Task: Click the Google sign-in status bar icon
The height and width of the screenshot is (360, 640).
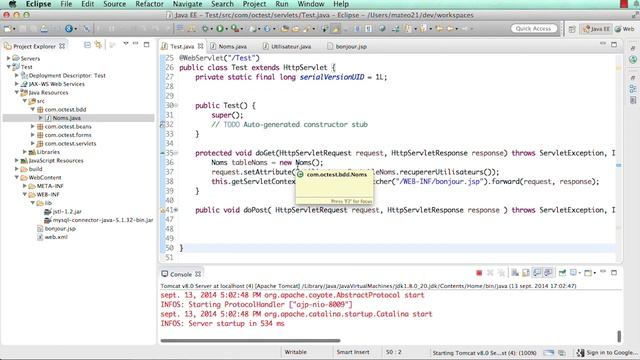Action: pos(580,352)
